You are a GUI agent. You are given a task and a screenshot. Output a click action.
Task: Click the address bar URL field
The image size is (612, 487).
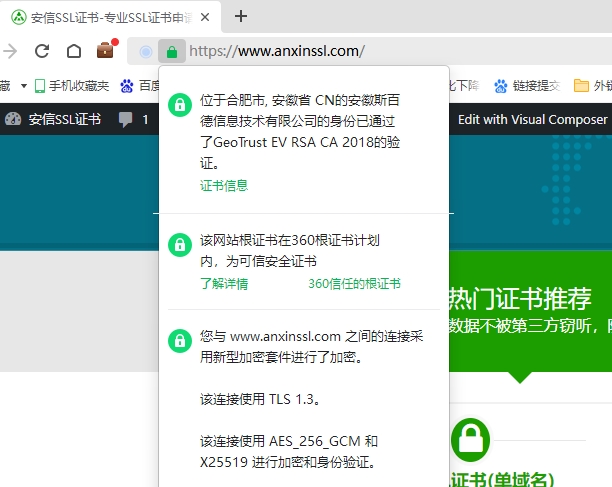pos(400,51)
